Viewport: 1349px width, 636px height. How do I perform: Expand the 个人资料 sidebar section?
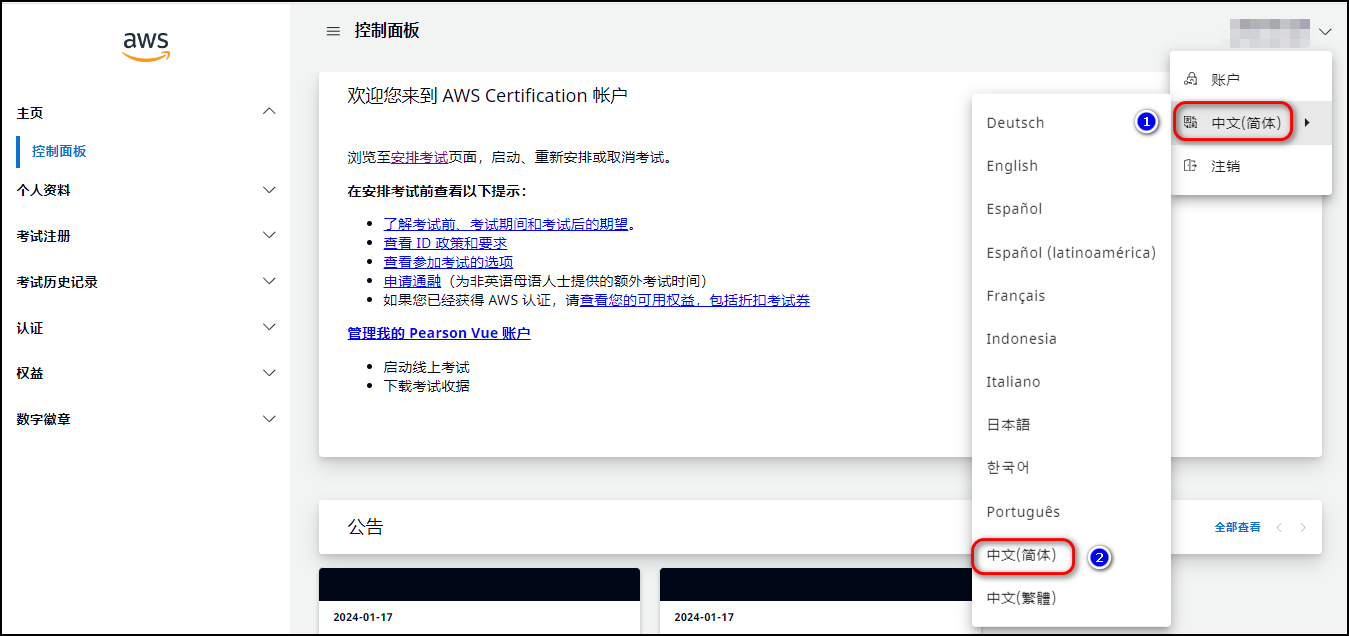(x=268, y=189)
